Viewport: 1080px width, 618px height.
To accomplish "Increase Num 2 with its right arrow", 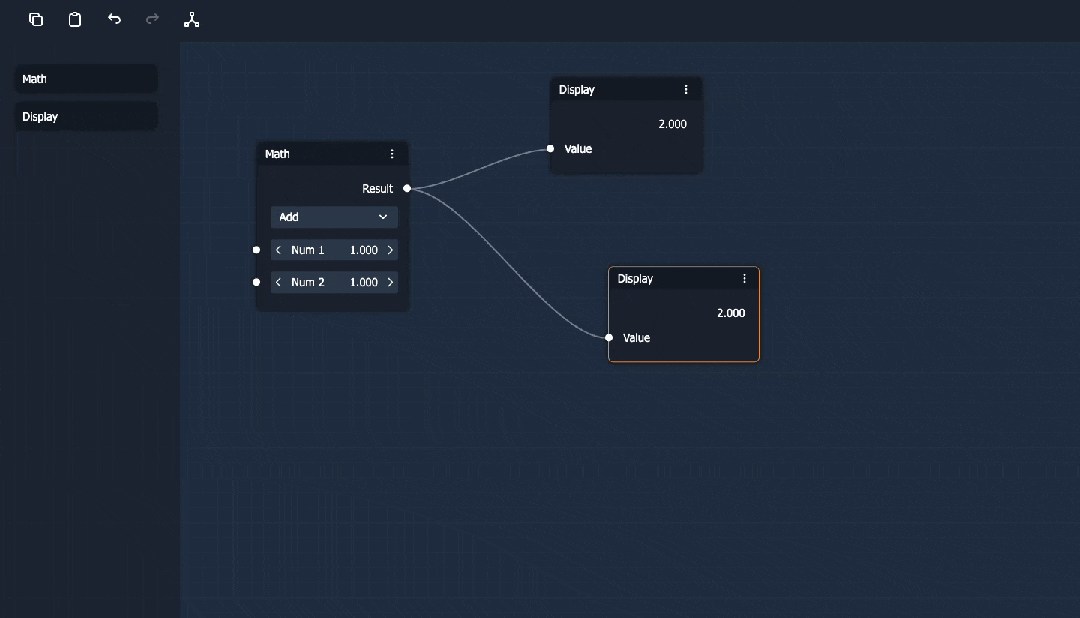I will click(390, 282).
